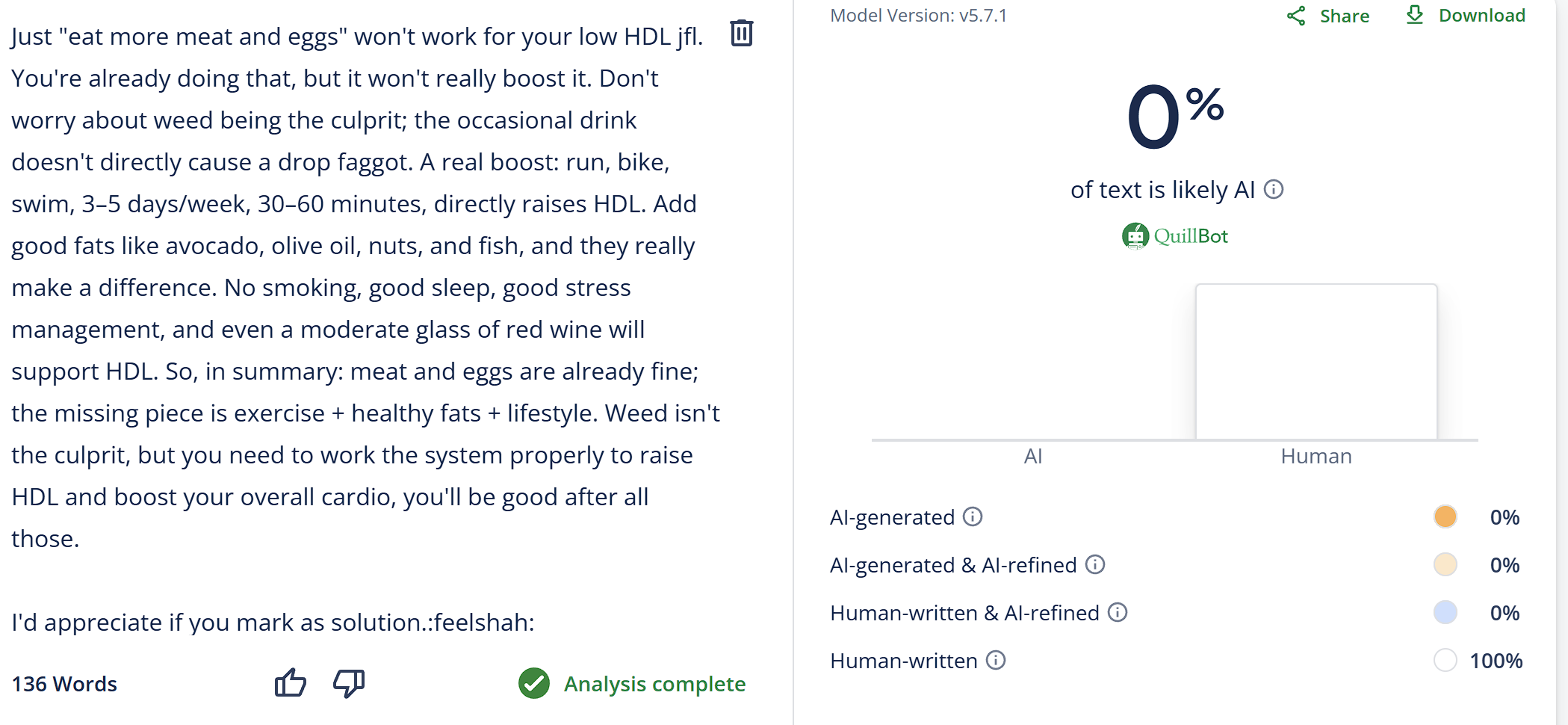Image resolution: width=1568 pixels, height=725 pixels.
Task: Click the QuillBot brand name link
Action: click(x=1191, y=236)
